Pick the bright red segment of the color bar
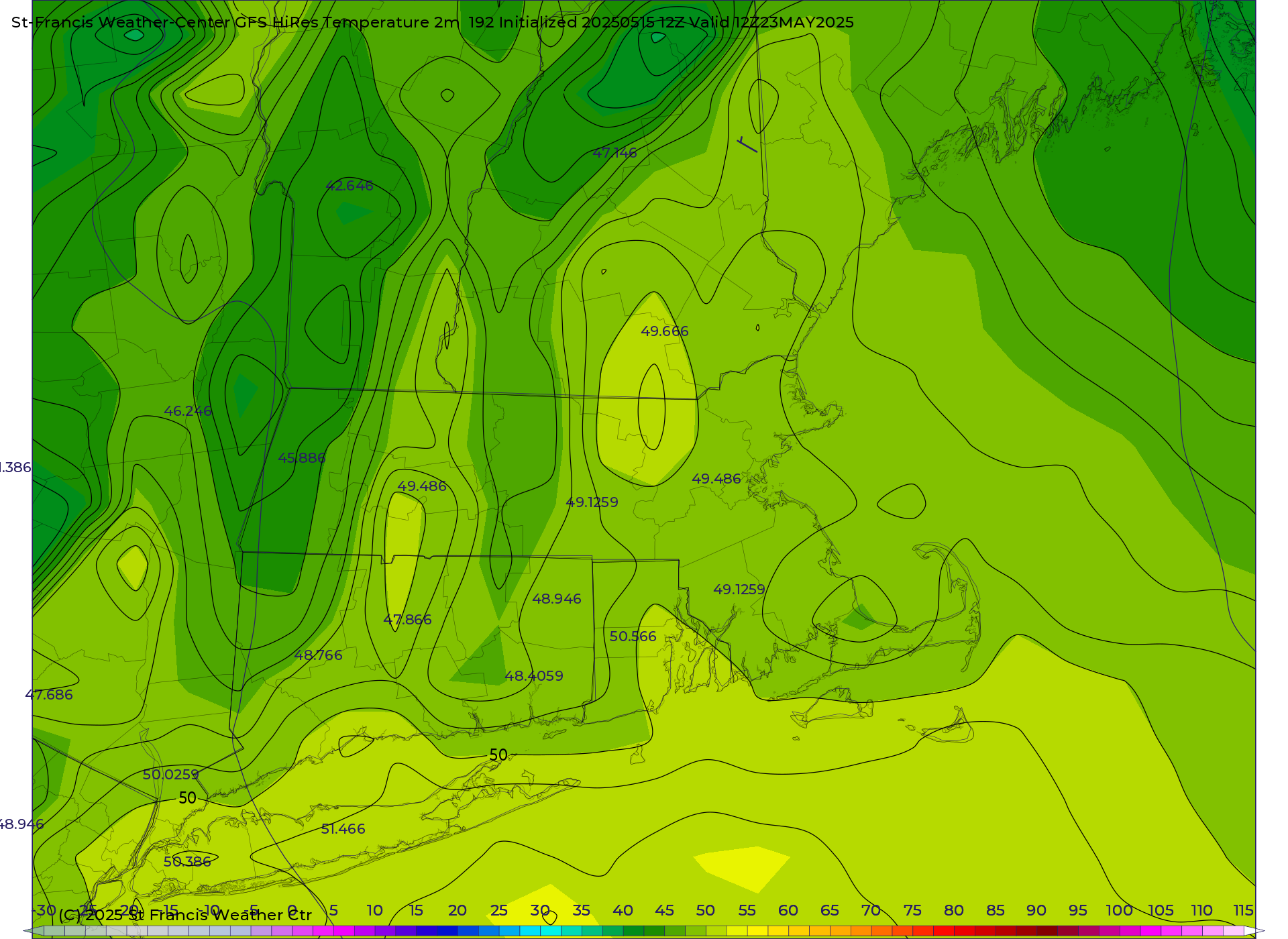The width and height of the screenshot is (1288, 939). coord(944,931)
